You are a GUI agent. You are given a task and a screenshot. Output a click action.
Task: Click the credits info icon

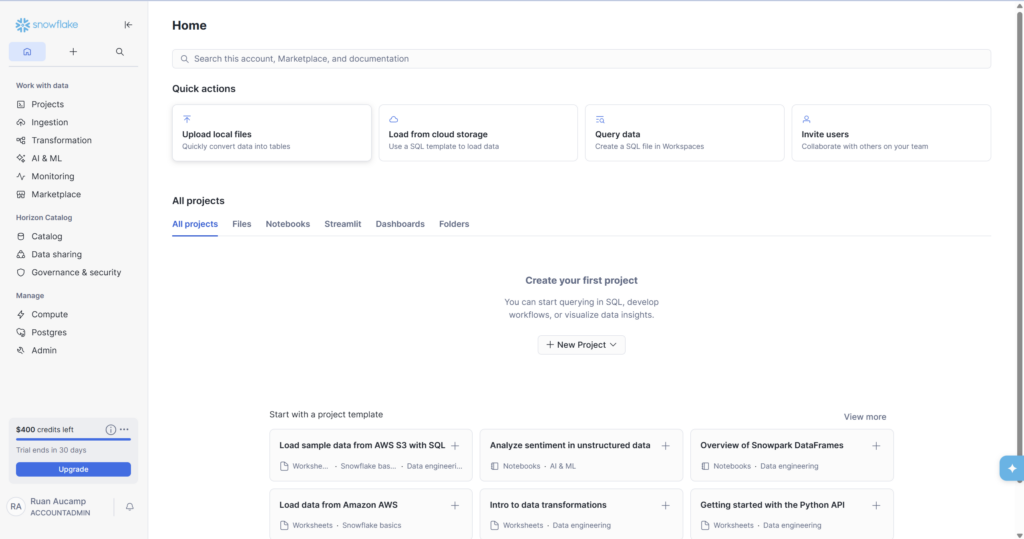click(x=111, y=429)
